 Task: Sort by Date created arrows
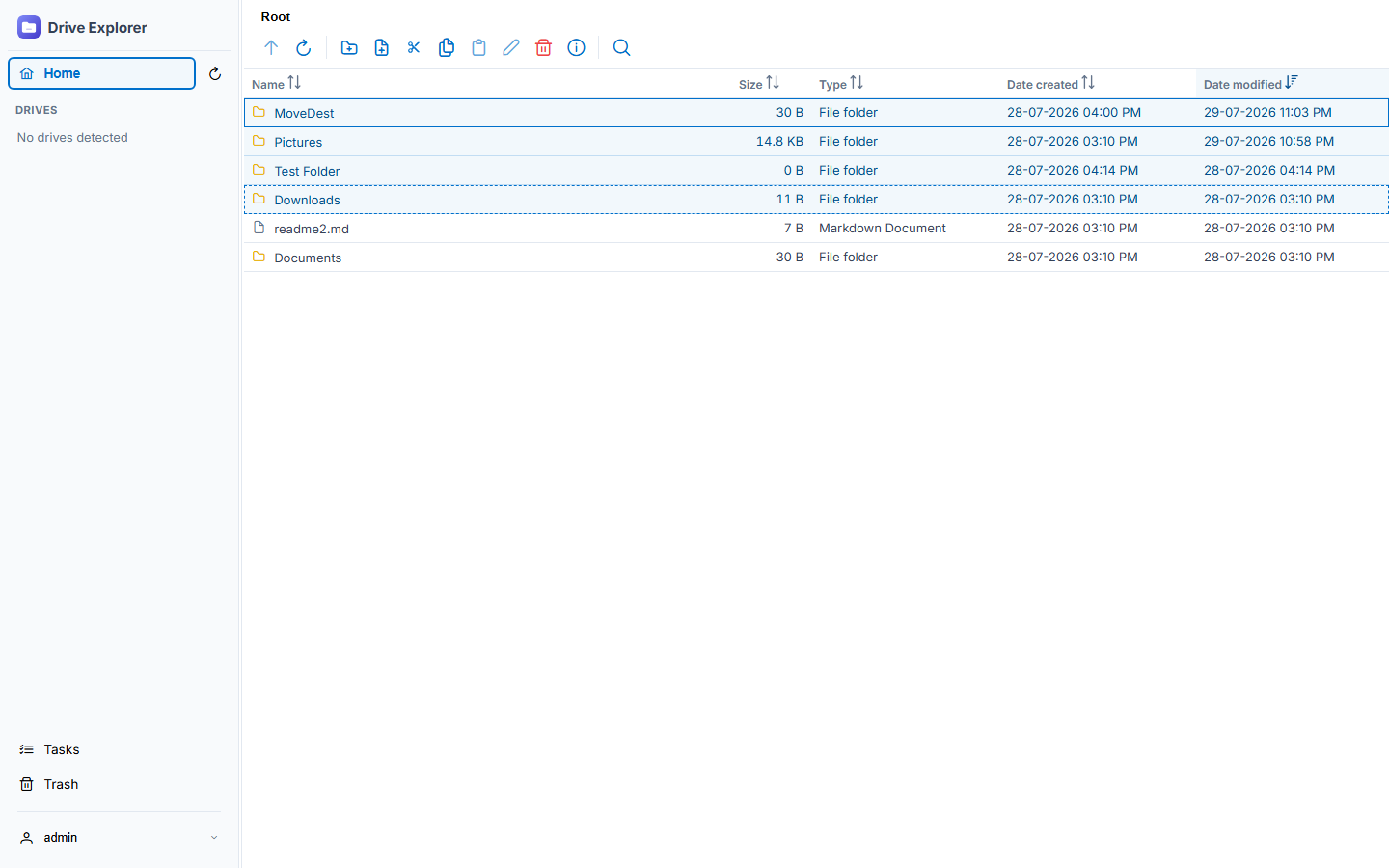pos(1088,83)
